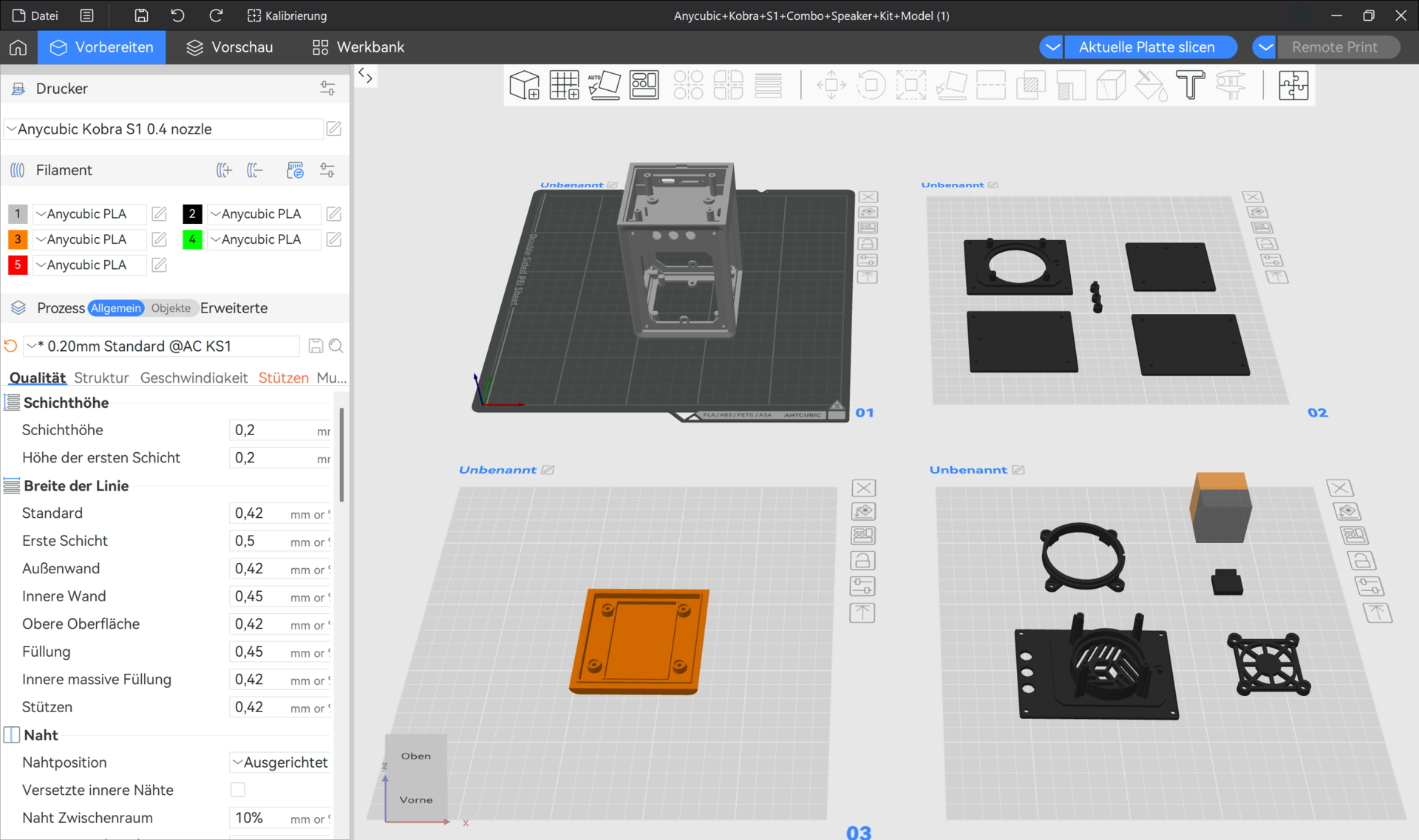Enable Versetzte innere Nähte checkbox
The width and height of the screenshot is (1419, 840).
click(238, 790)
